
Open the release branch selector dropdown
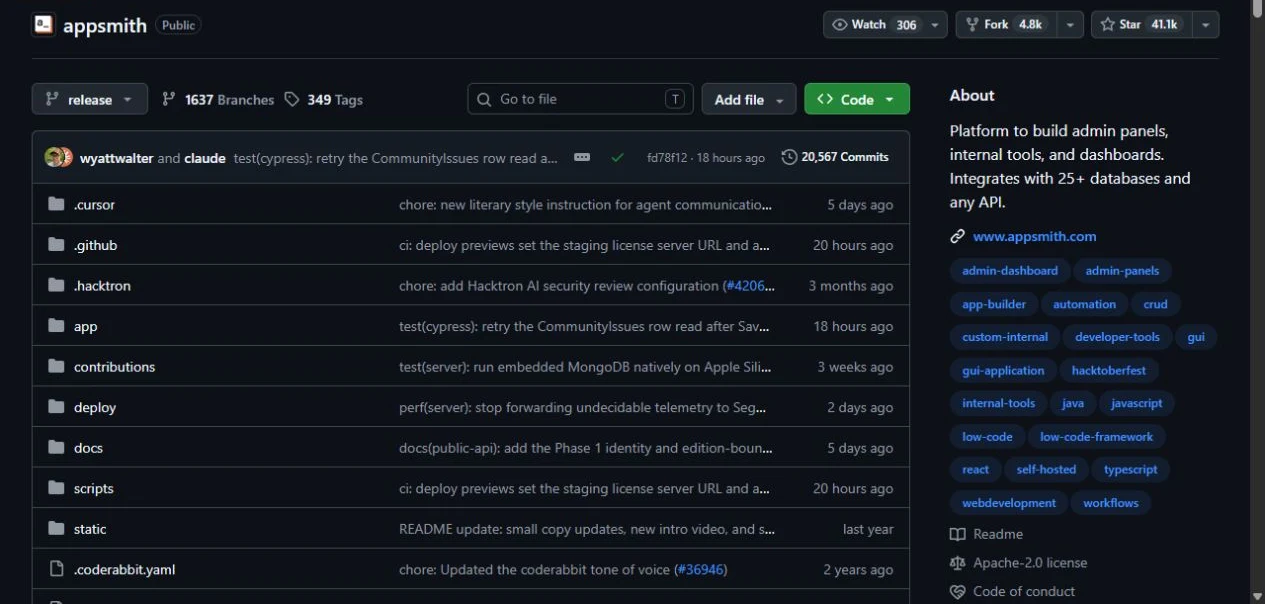click(x=90, y=99)
